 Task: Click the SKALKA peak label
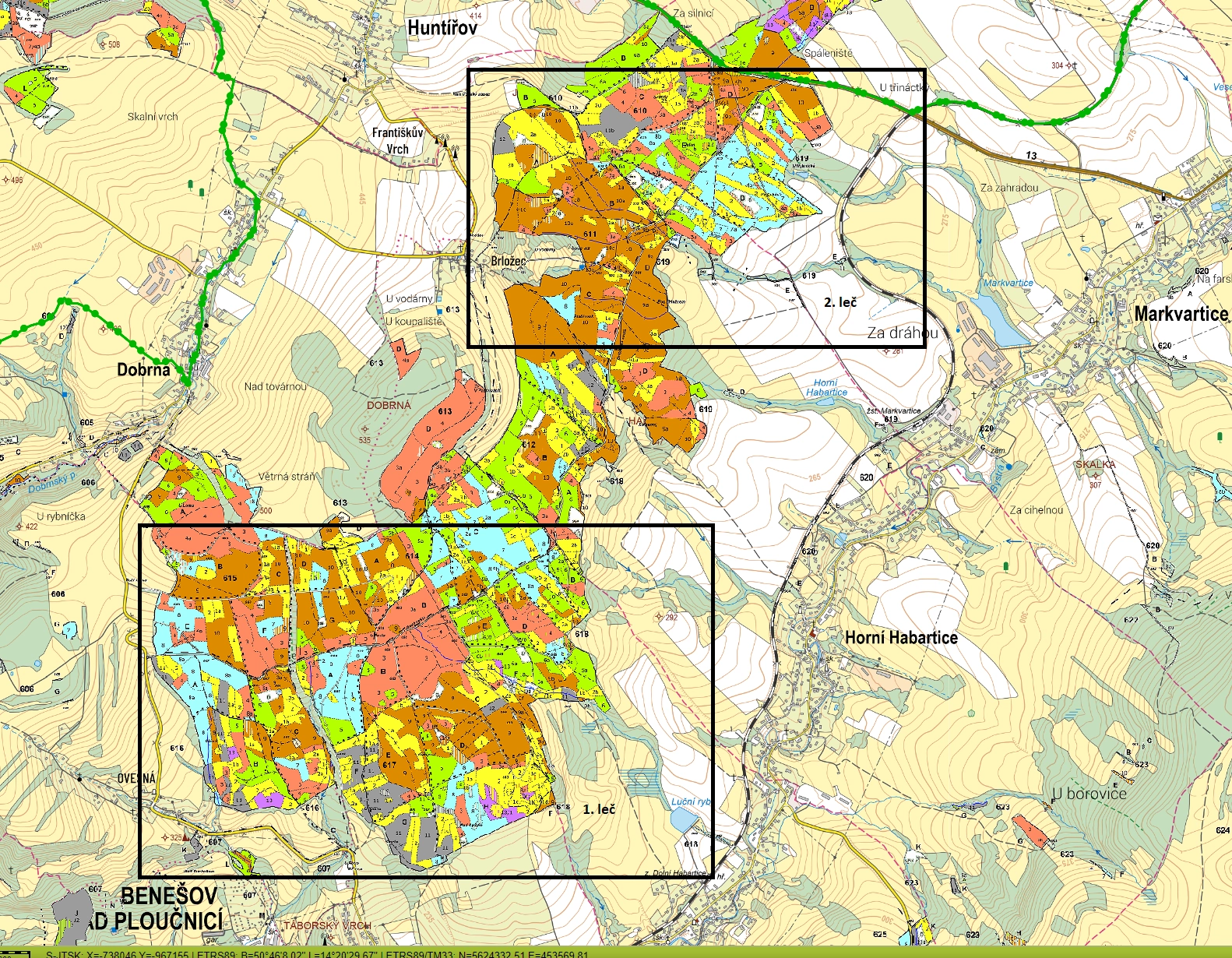[x=1095, y=464]
